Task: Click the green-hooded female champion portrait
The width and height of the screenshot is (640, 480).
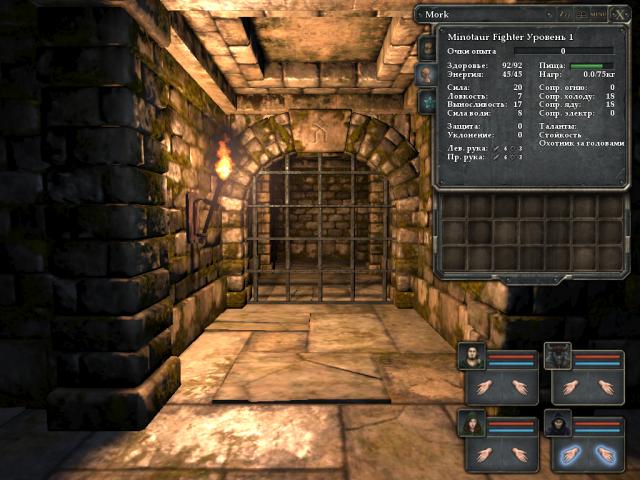Action: point(472,423)
